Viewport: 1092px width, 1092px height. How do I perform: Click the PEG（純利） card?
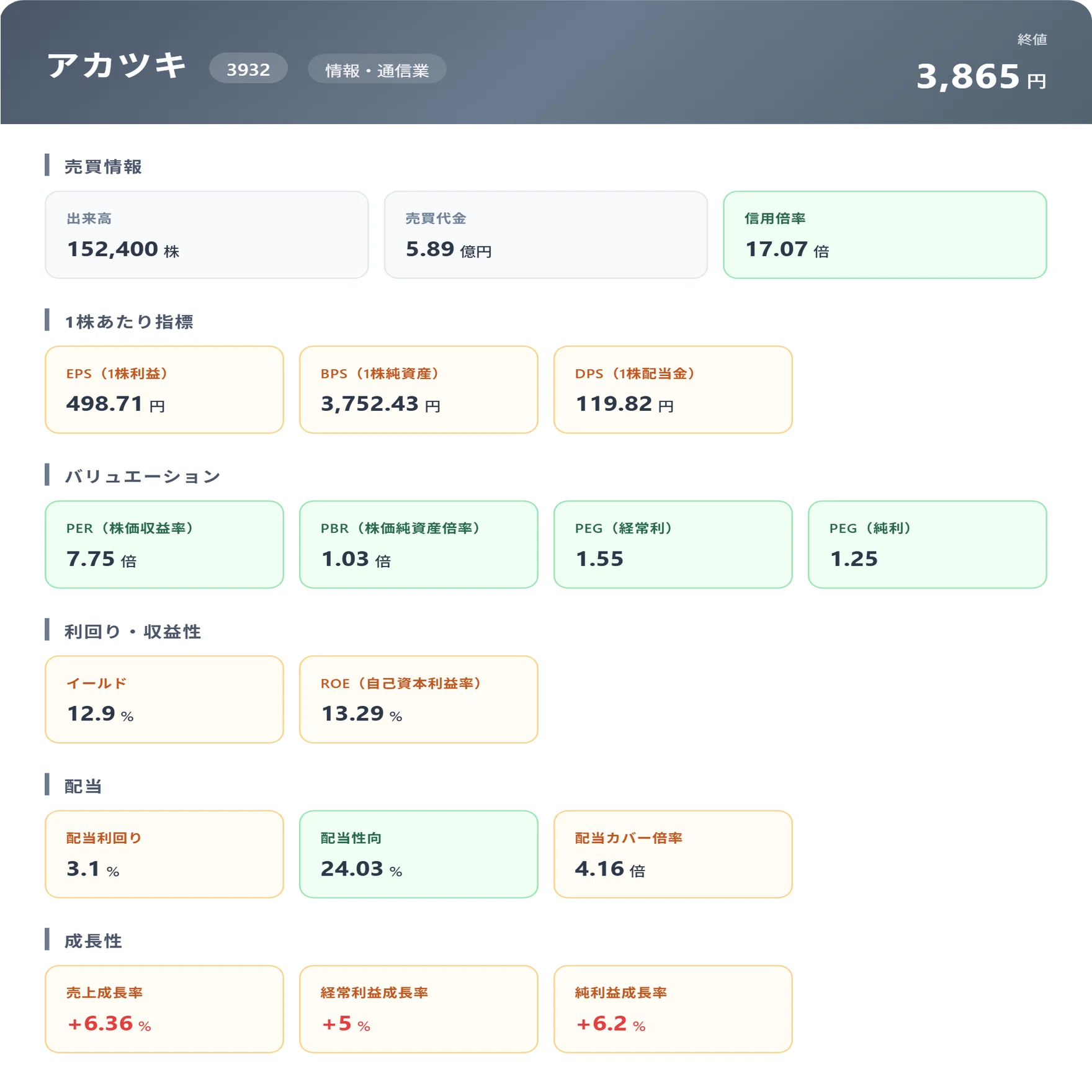point(928,544)
